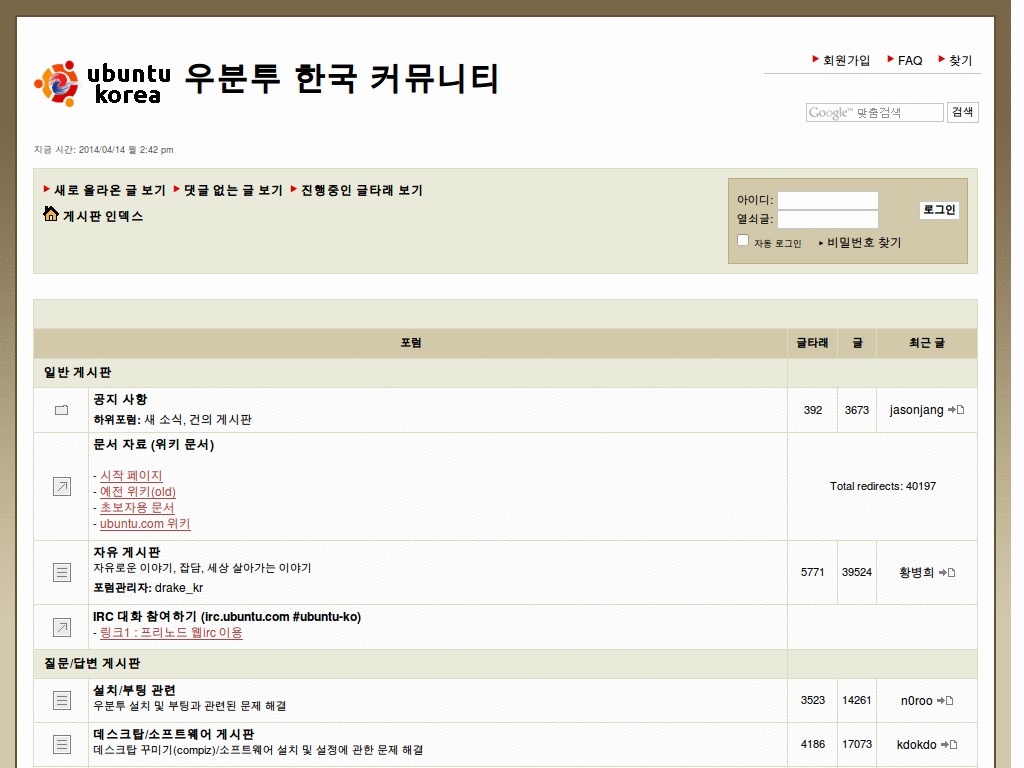
Task: Open the 시작 페이지 wiki link
Action: click(131, 475)
